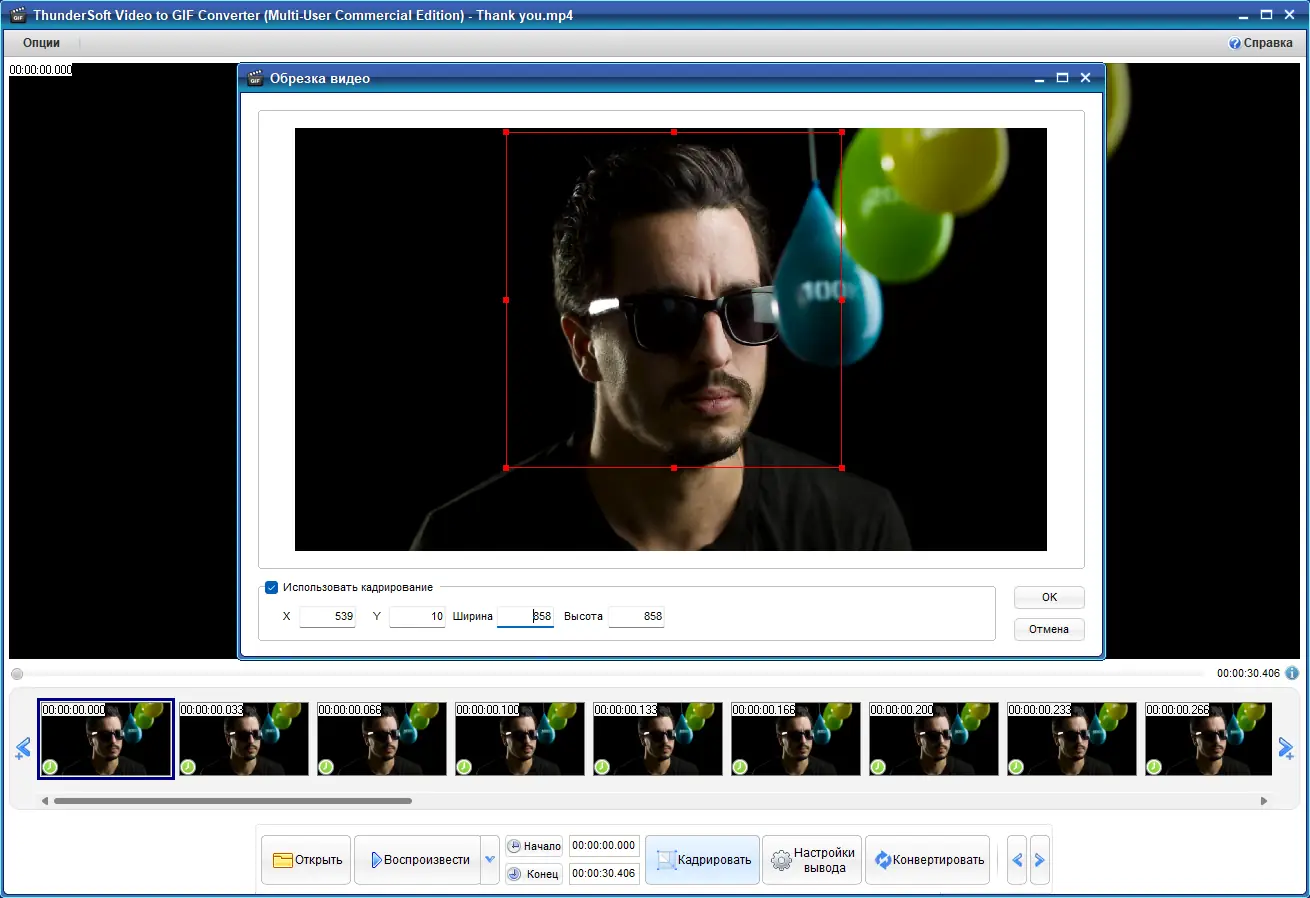Confirm the crop with OK
The image size is (1310, 898).
pos(1049,597)
